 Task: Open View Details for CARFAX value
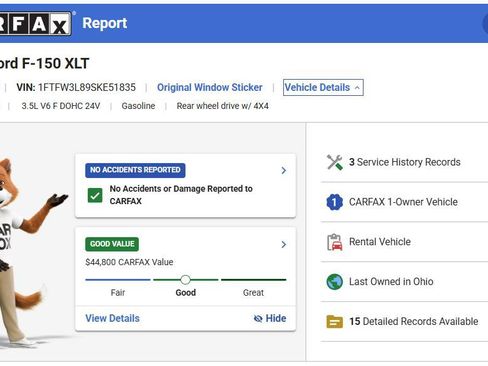(x=112, y=318)
